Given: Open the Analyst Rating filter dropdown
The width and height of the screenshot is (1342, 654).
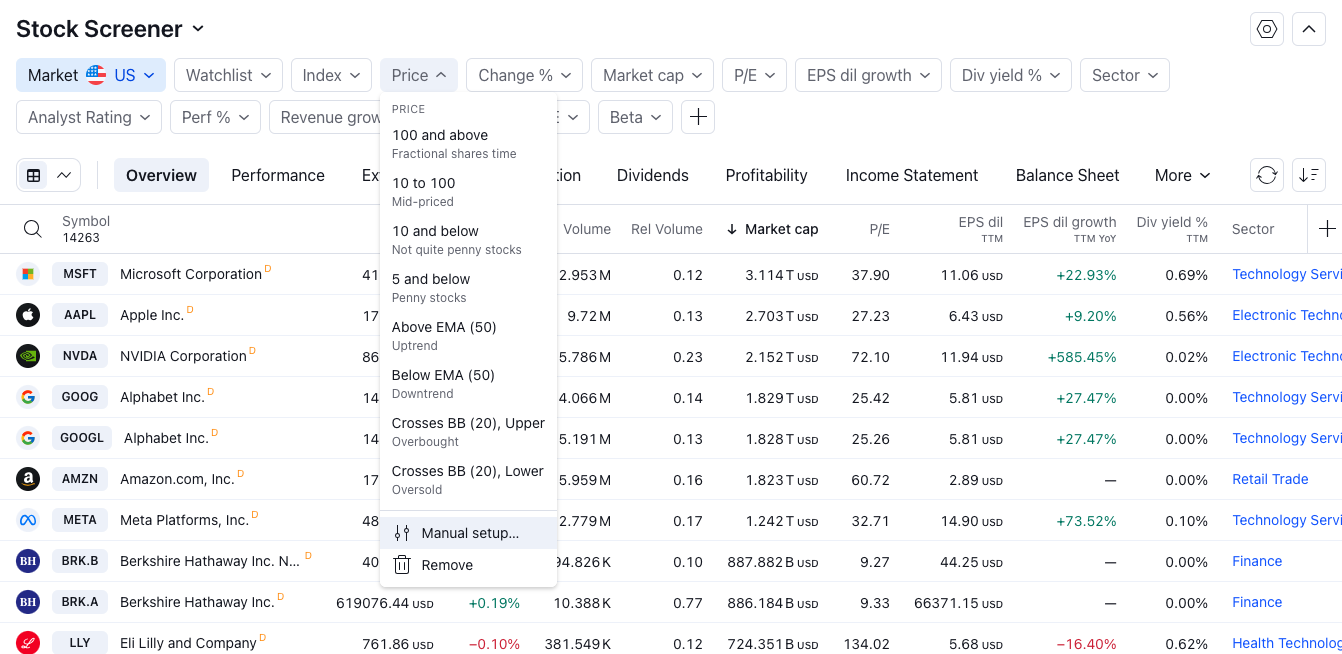Looking at the screenshot, I should 89,117.
